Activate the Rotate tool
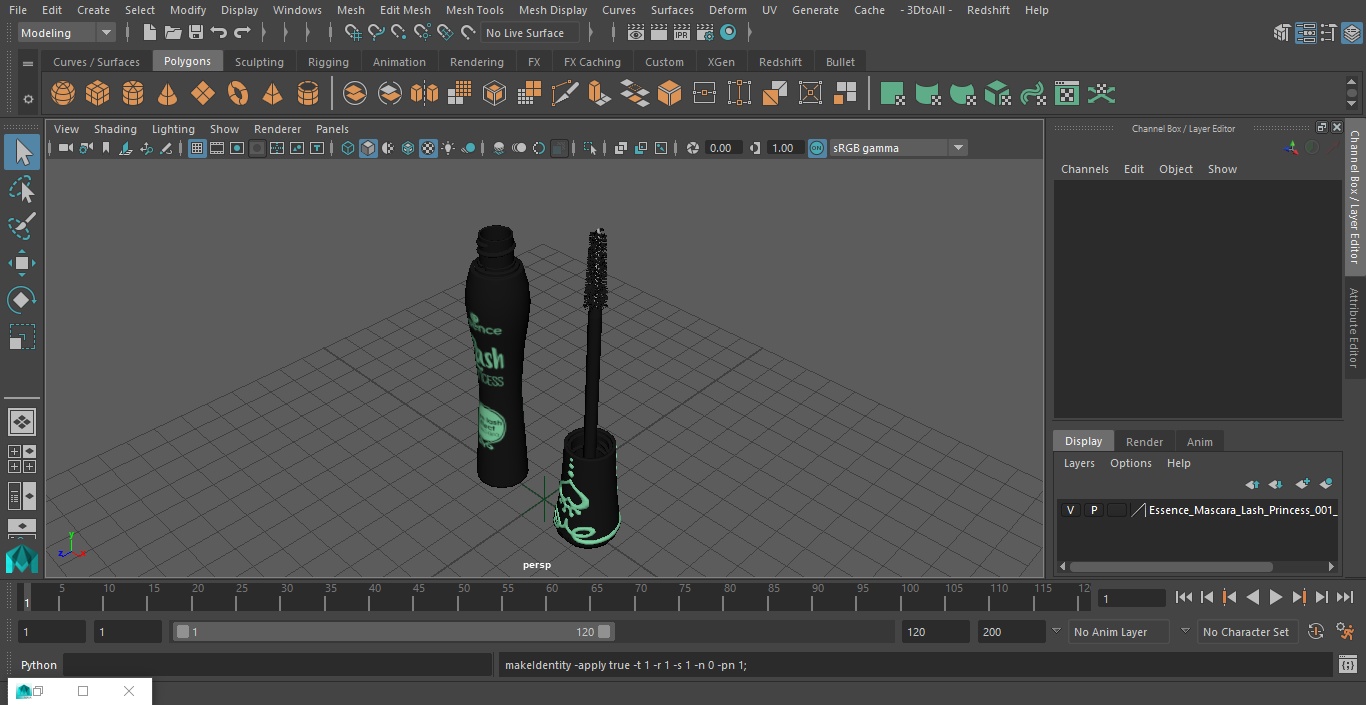 (x=22, y=300)
